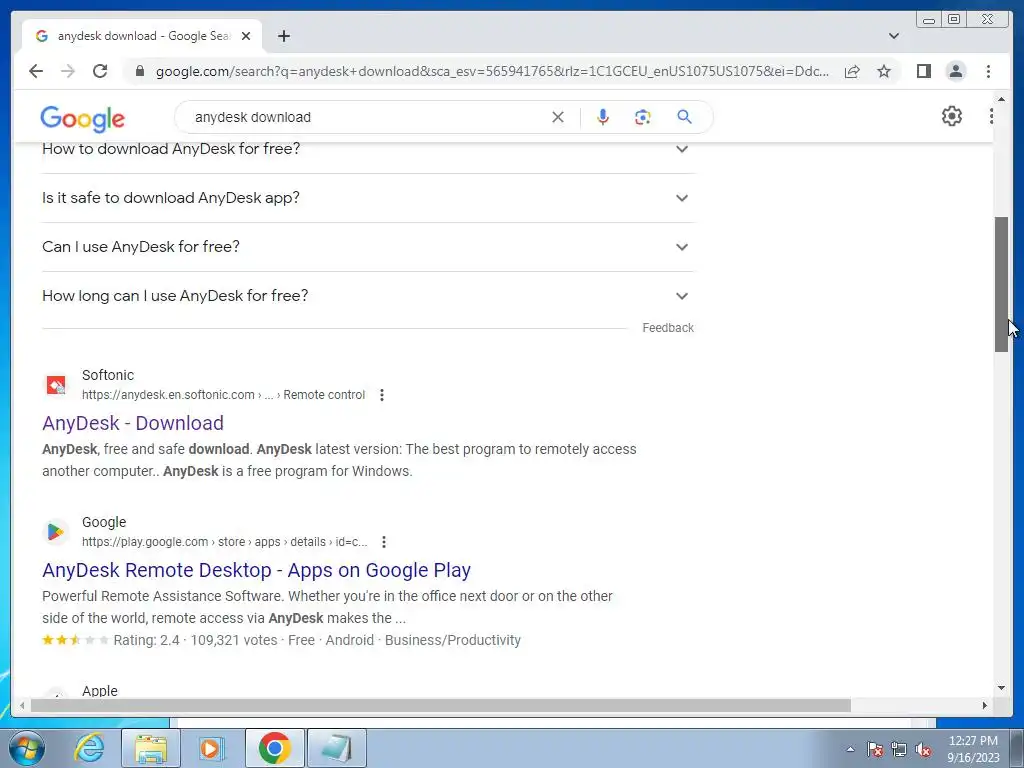Click in the anydesk download search field

366,117
